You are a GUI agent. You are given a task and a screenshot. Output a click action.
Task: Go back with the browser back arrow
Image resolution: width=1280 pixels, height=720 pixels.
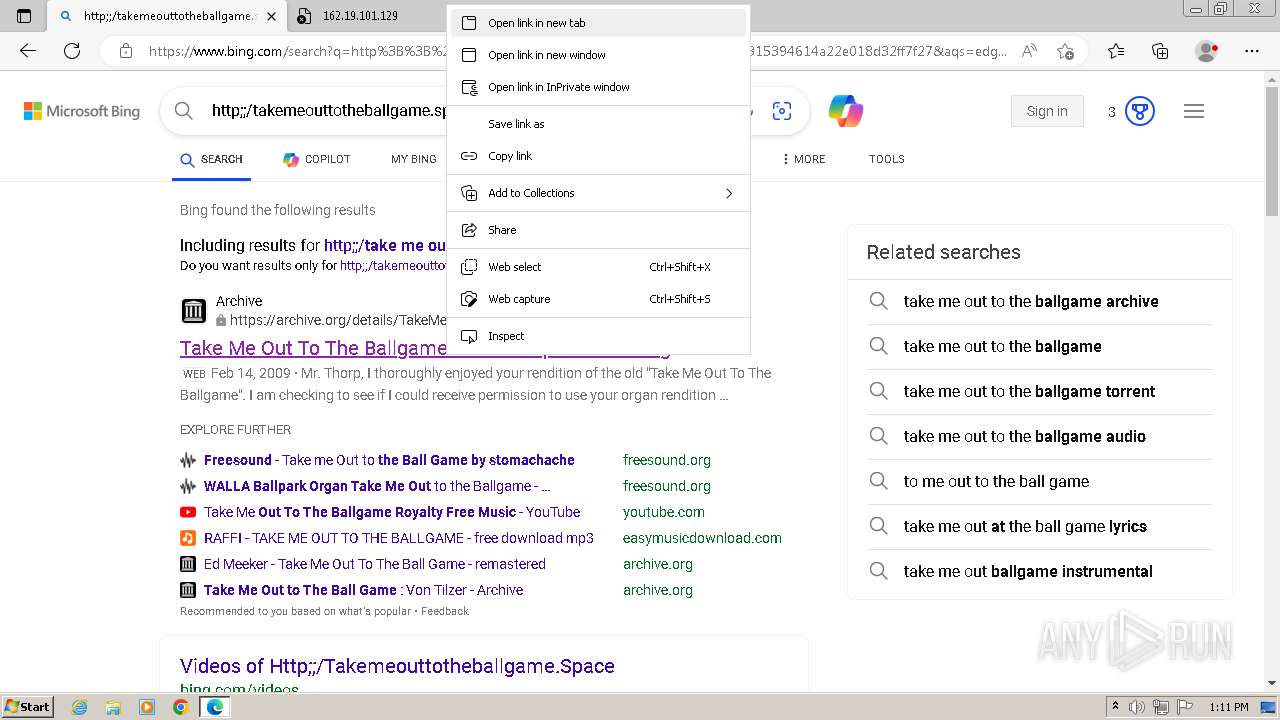(28, 51)
